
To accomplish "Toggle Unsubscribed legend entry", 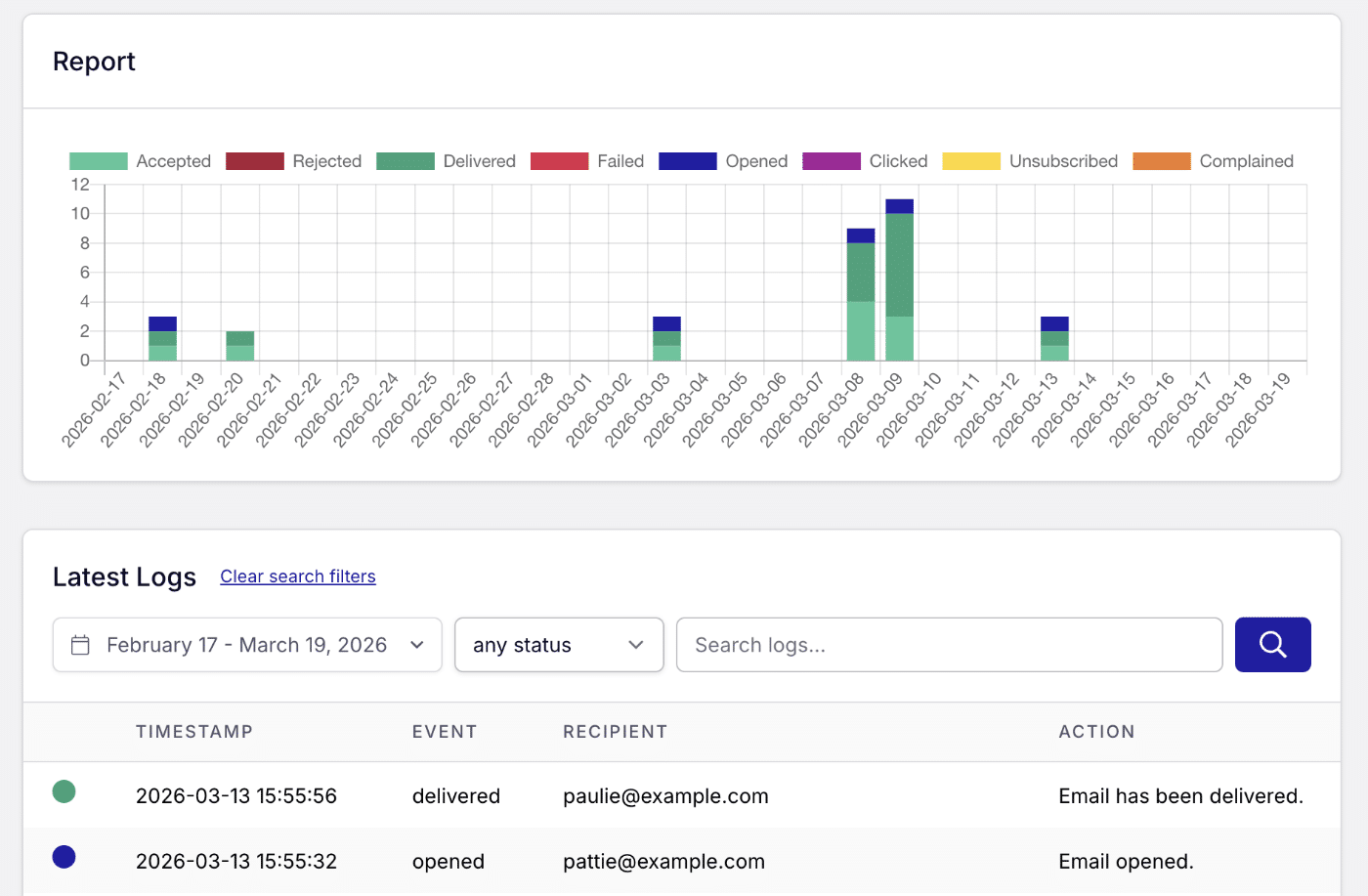I will point(1031,161).
